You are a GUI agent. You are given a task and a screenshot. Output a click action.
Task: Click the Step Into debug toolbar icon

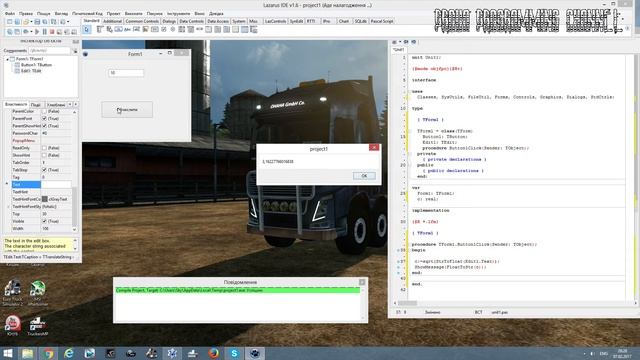59,32
